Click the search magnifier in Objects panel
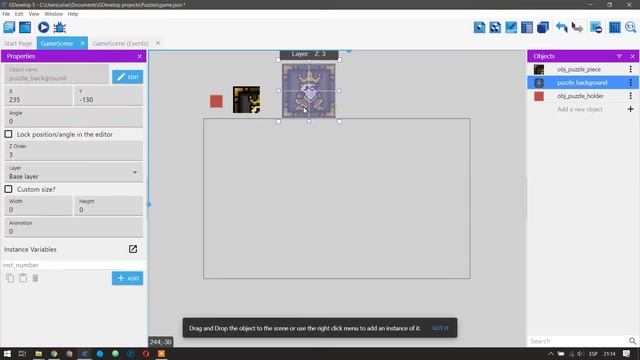640x360 pixels. pos(632,341)
